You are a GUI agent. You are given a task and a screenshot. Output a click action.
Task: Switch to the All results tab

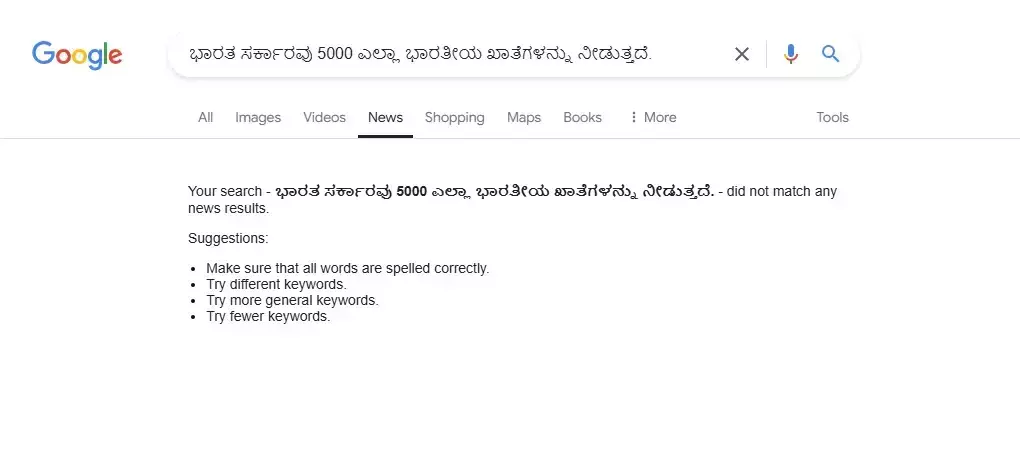[205, 117]
